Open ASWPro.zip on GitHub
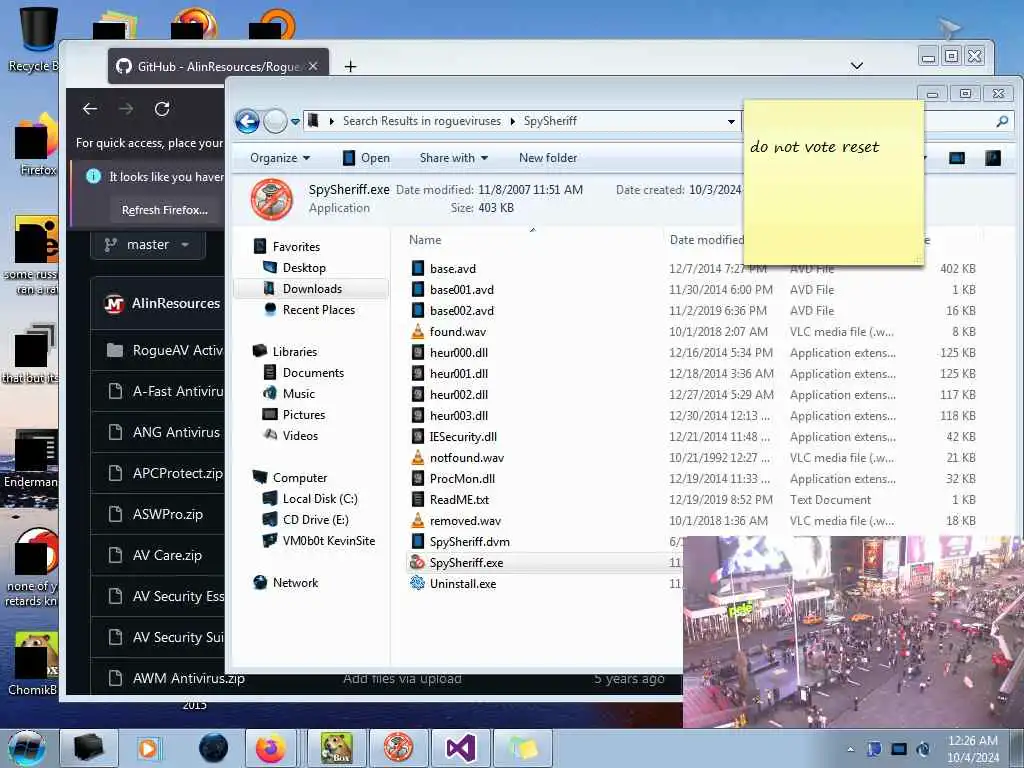 pyautogui.click(x=168, y=514)
